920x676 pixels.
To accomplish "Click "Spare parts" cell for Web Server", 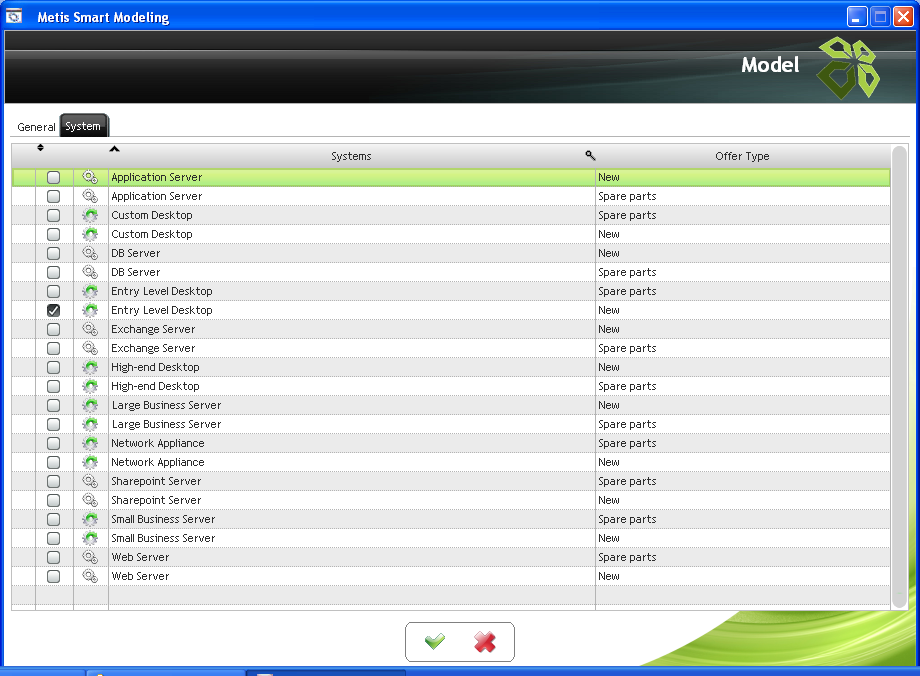I will (627, 557).
